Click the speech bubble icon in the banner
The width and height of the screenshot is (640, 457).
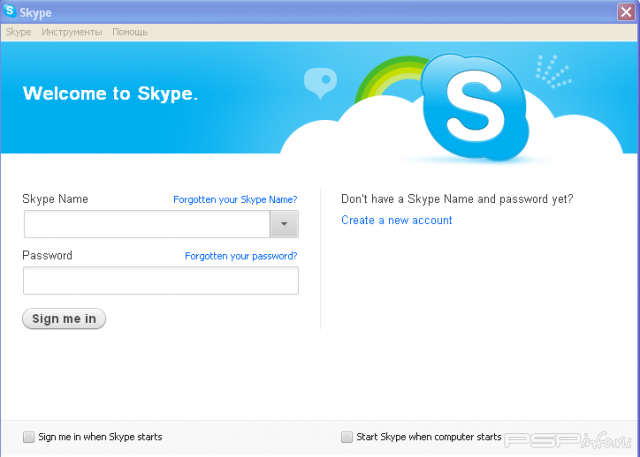pyautogui.click(x=321, y=83)
